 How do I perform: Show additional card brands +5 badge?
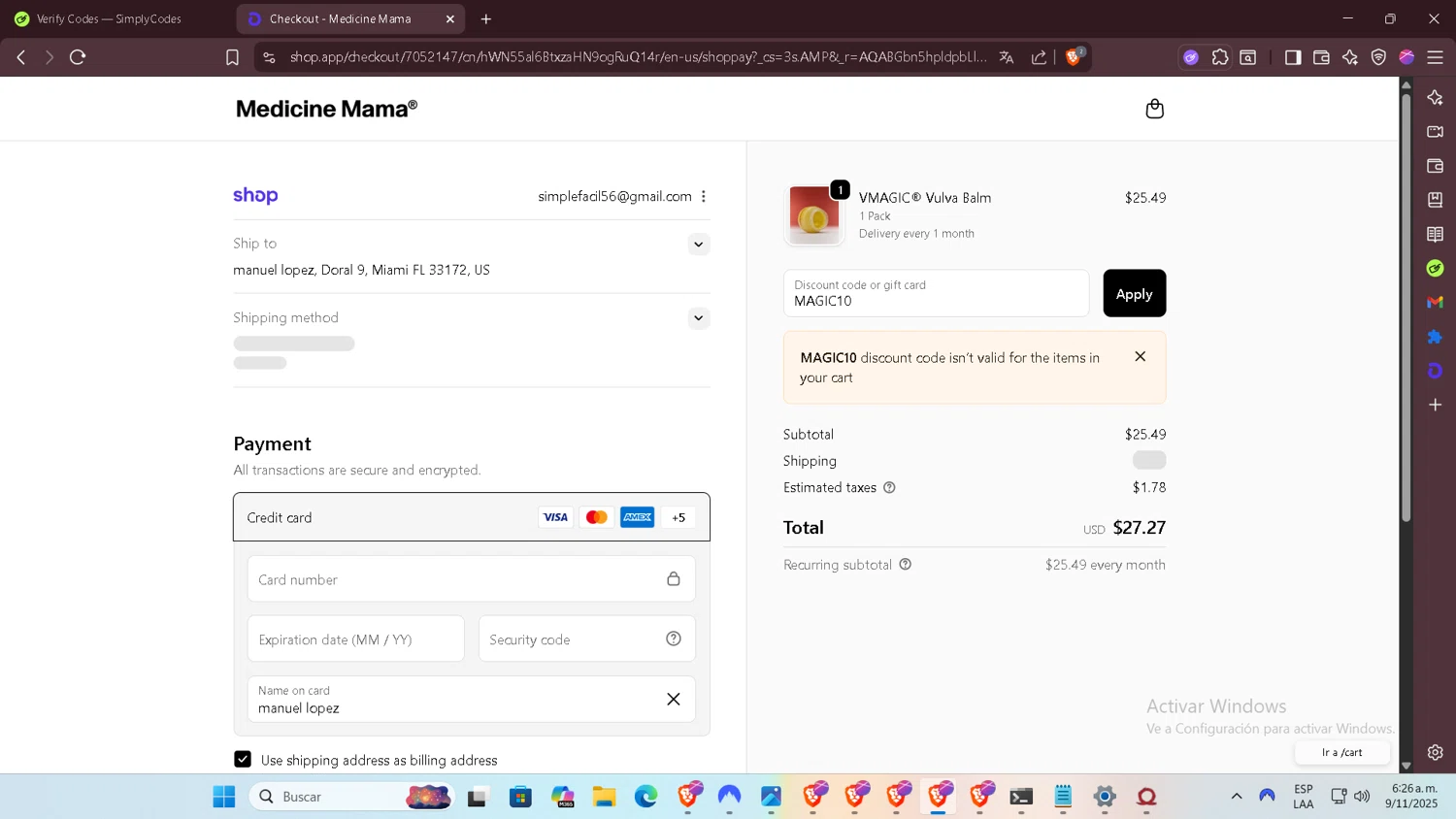678,517
